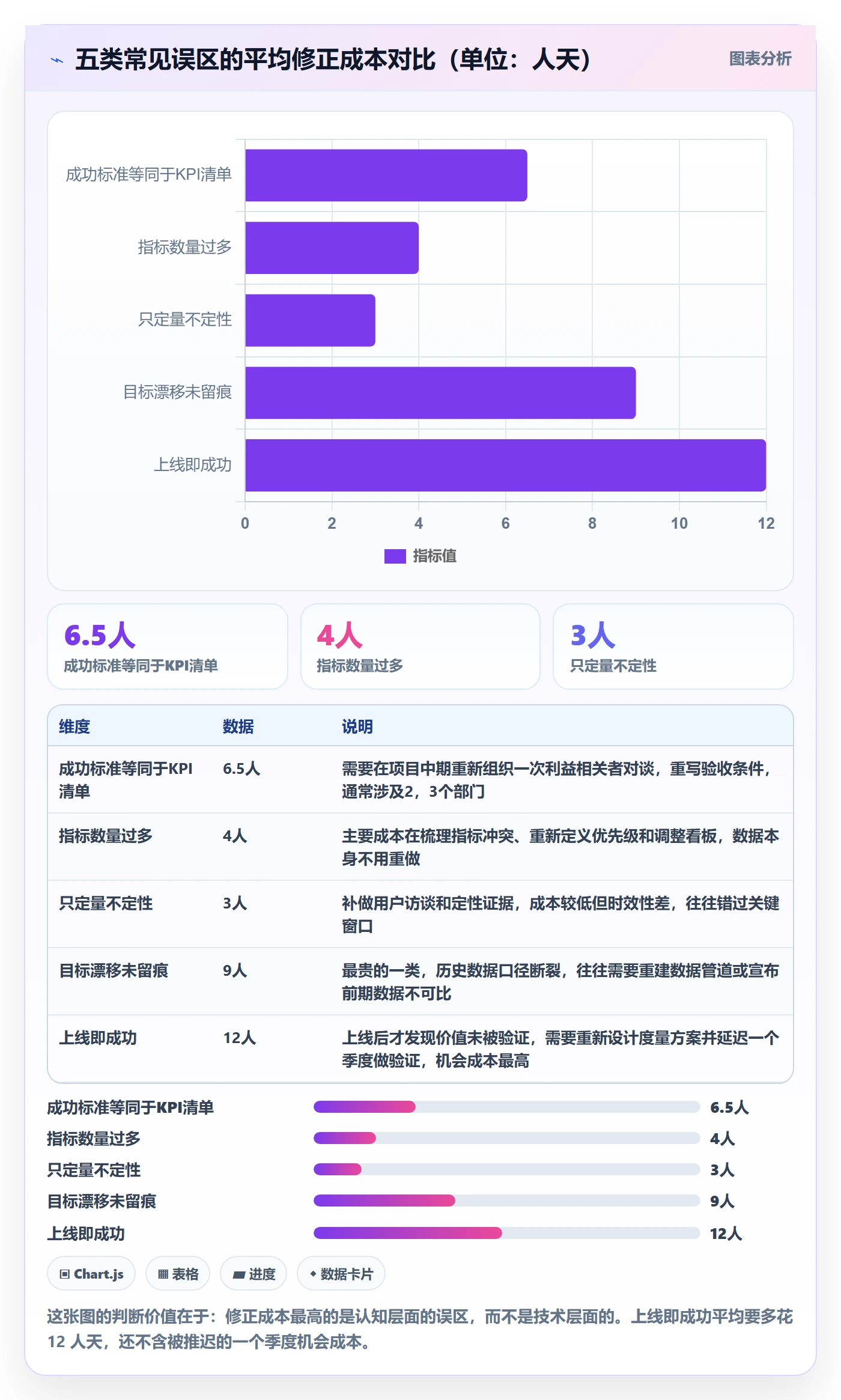Click the 上线即成功 chart bar
This screenshot has height=1400, width=841.
505,465
